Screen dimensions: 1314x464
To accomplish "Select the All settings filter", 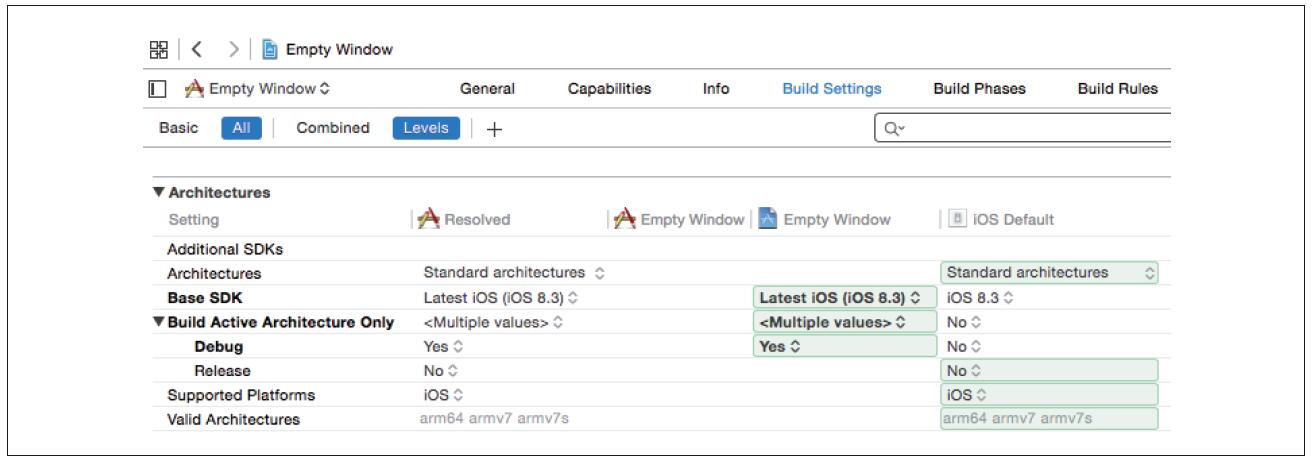I will (x=241, y=128).
